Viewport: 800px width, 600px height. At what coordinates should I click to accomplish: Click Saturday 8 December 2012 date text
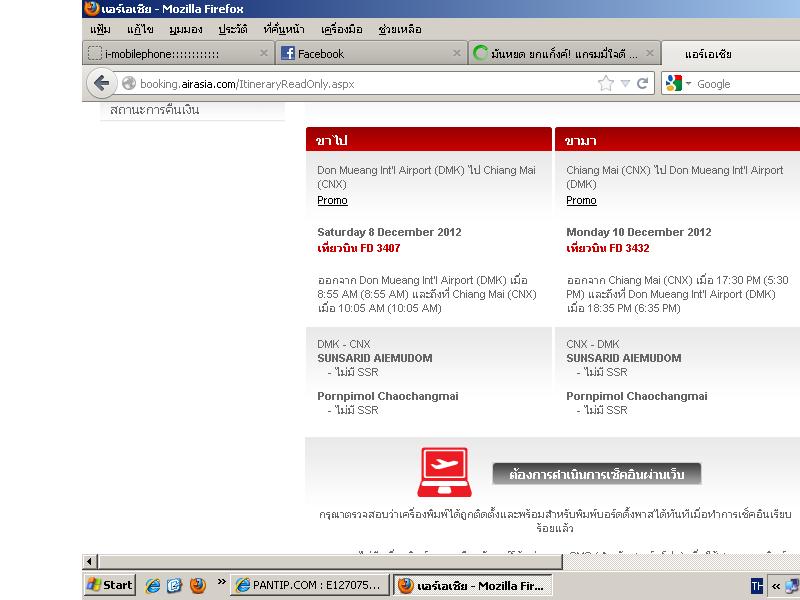389,232
